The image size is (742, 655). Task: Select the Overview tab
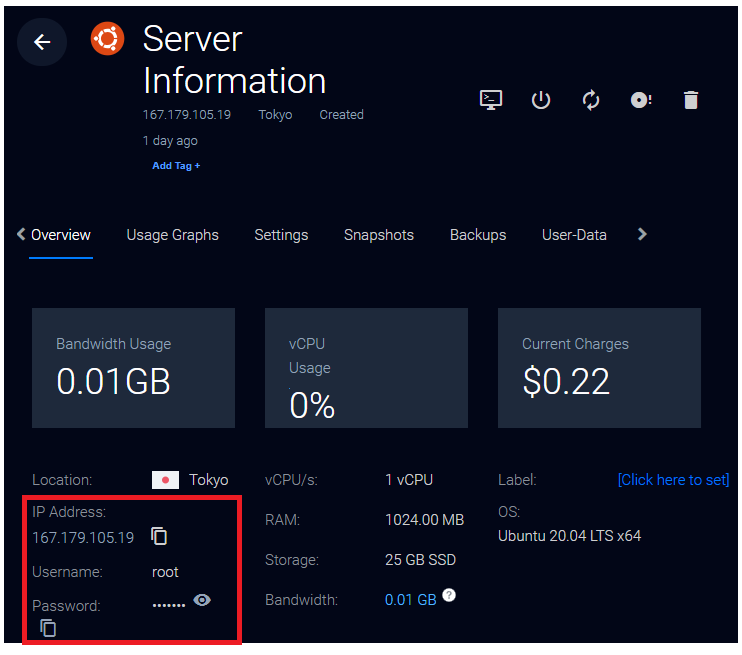coord(61,235)
